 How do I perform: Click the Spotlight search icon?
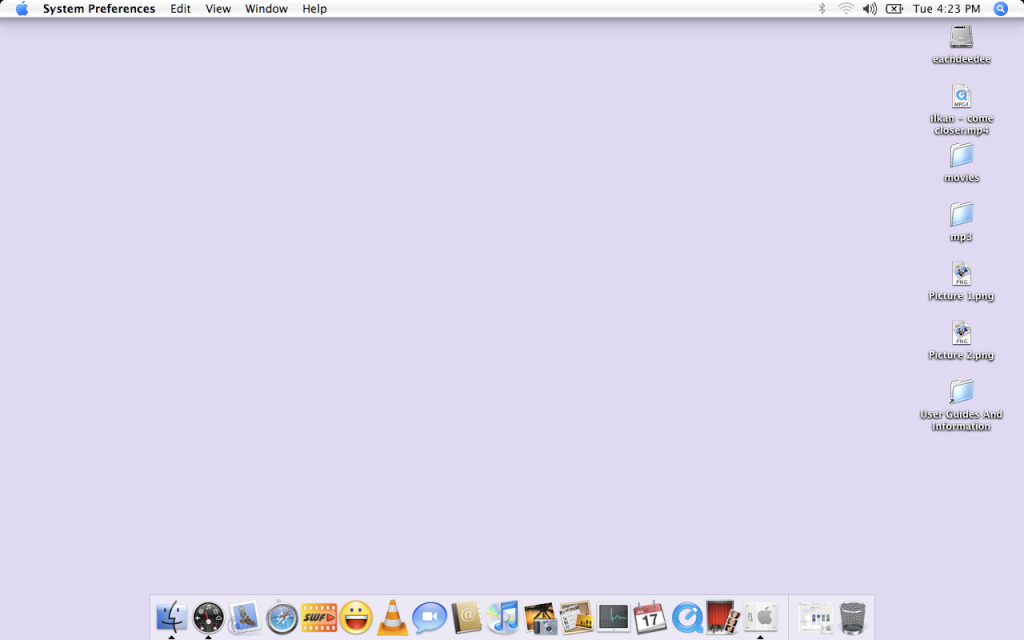(1000, 9)
